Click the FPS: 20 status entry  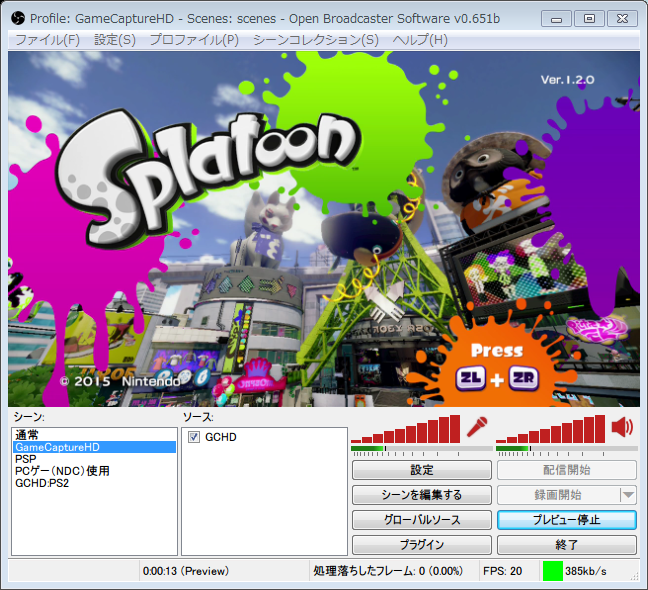(x=502, y=571)
